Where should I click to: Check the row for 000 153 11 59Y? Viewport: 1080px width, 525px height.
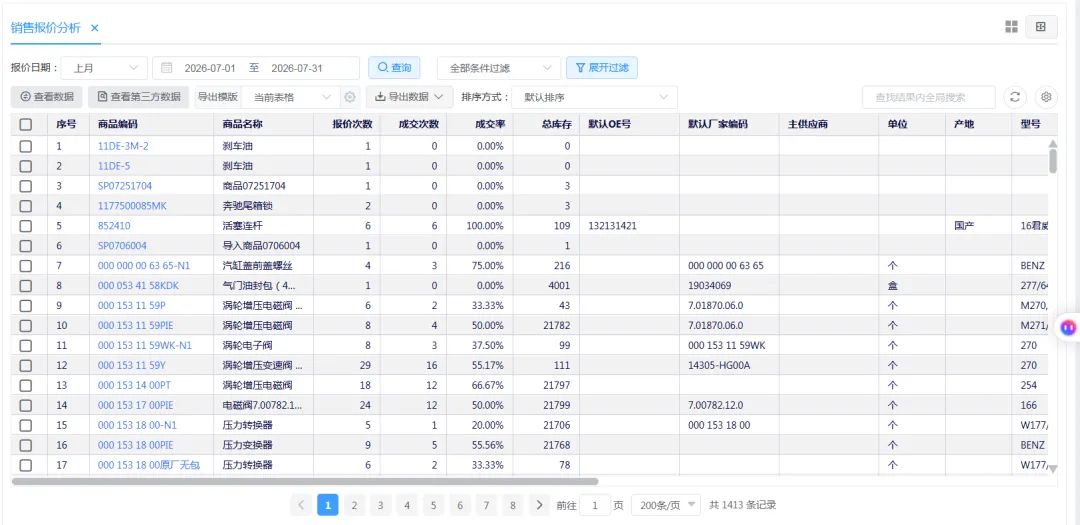pos(25,365)
